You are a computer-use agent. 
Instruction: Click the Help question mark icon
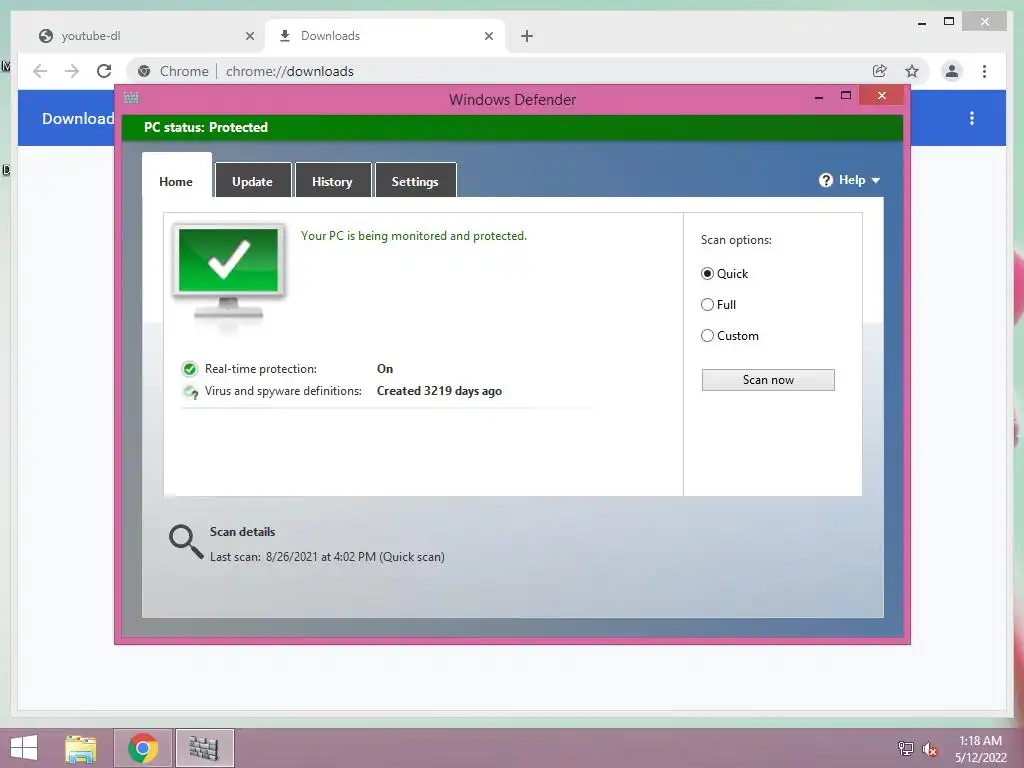(x=826, y=180)
